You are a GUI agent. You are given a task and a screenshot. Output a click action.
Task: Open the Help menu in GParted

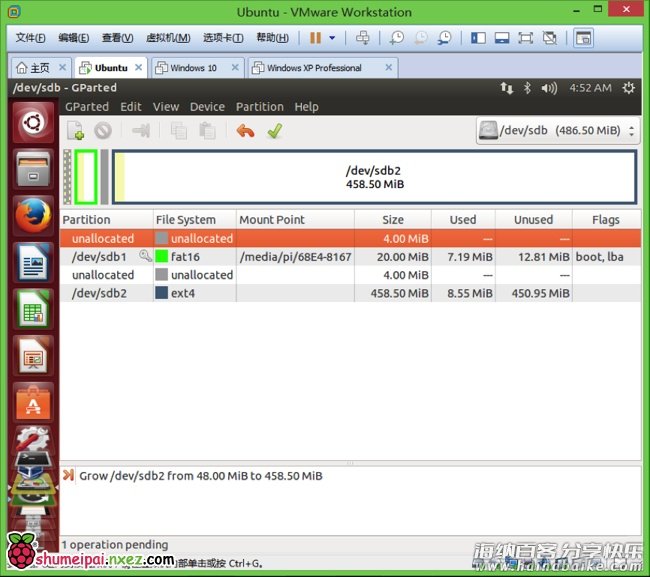(x=306, y=107)
